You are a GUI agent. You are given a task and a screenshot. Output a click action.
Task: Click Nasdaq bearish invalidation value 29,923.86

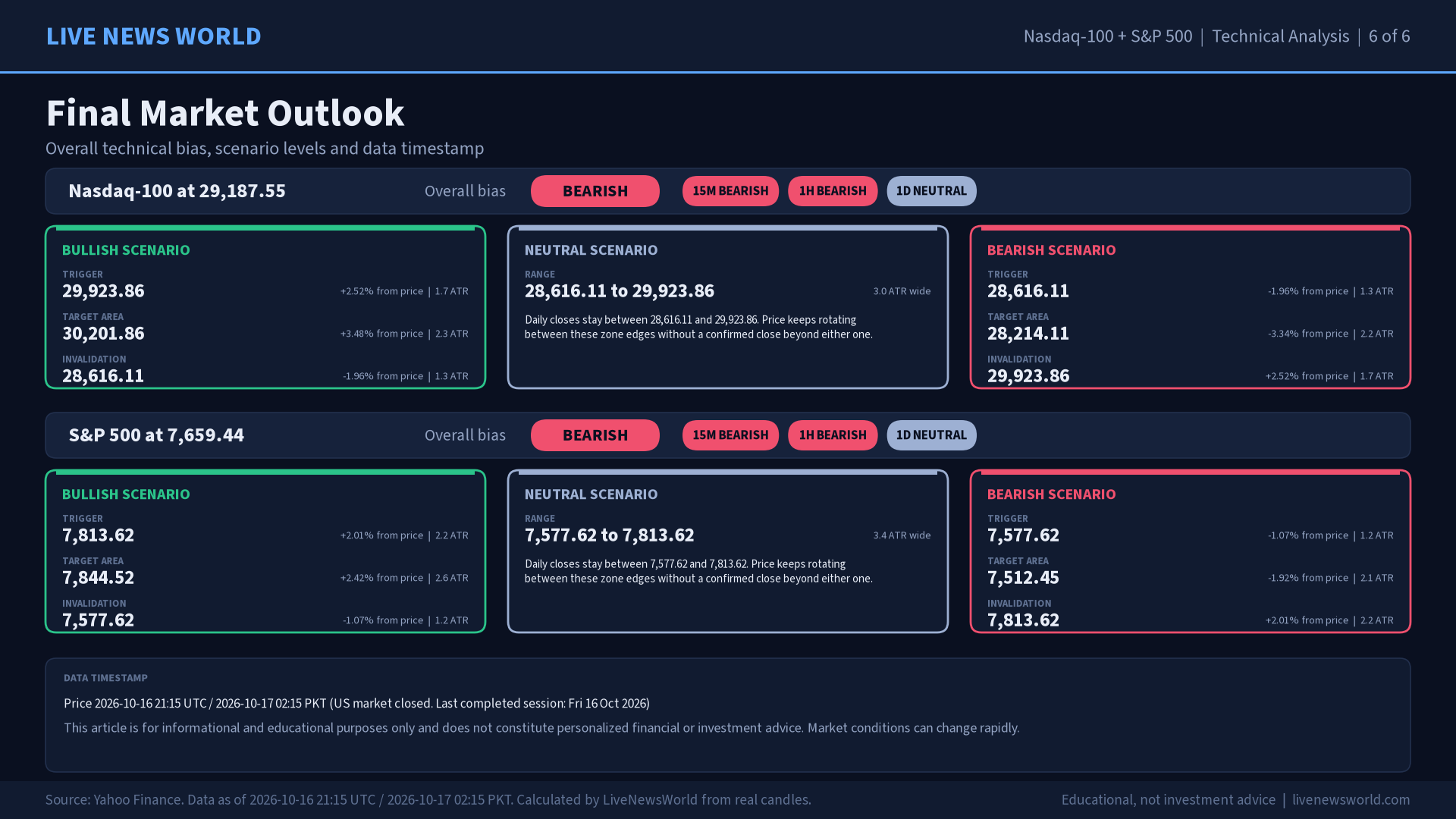coord(1028,376)
